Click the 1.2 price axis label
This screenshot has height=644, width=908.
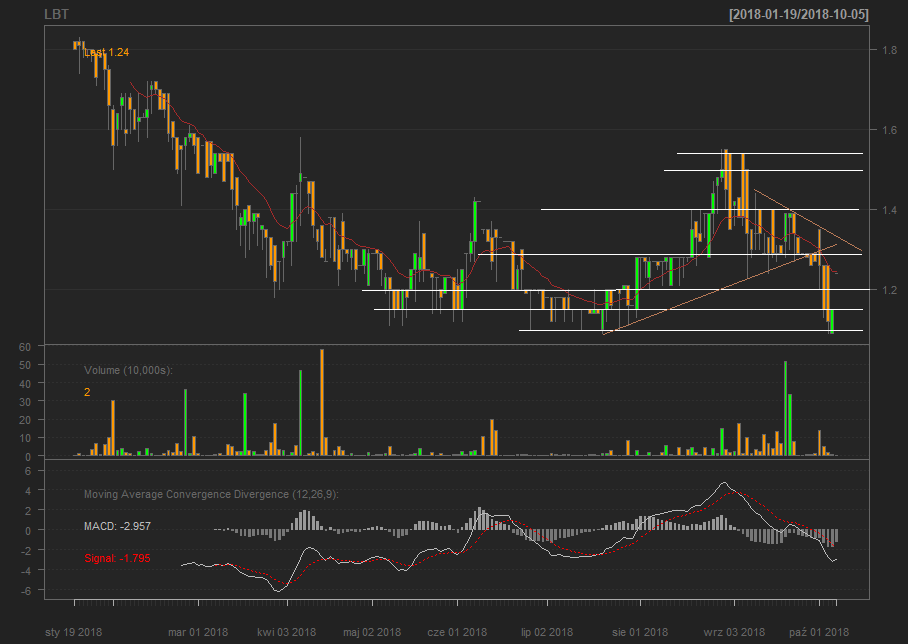[x=889, y=290]
